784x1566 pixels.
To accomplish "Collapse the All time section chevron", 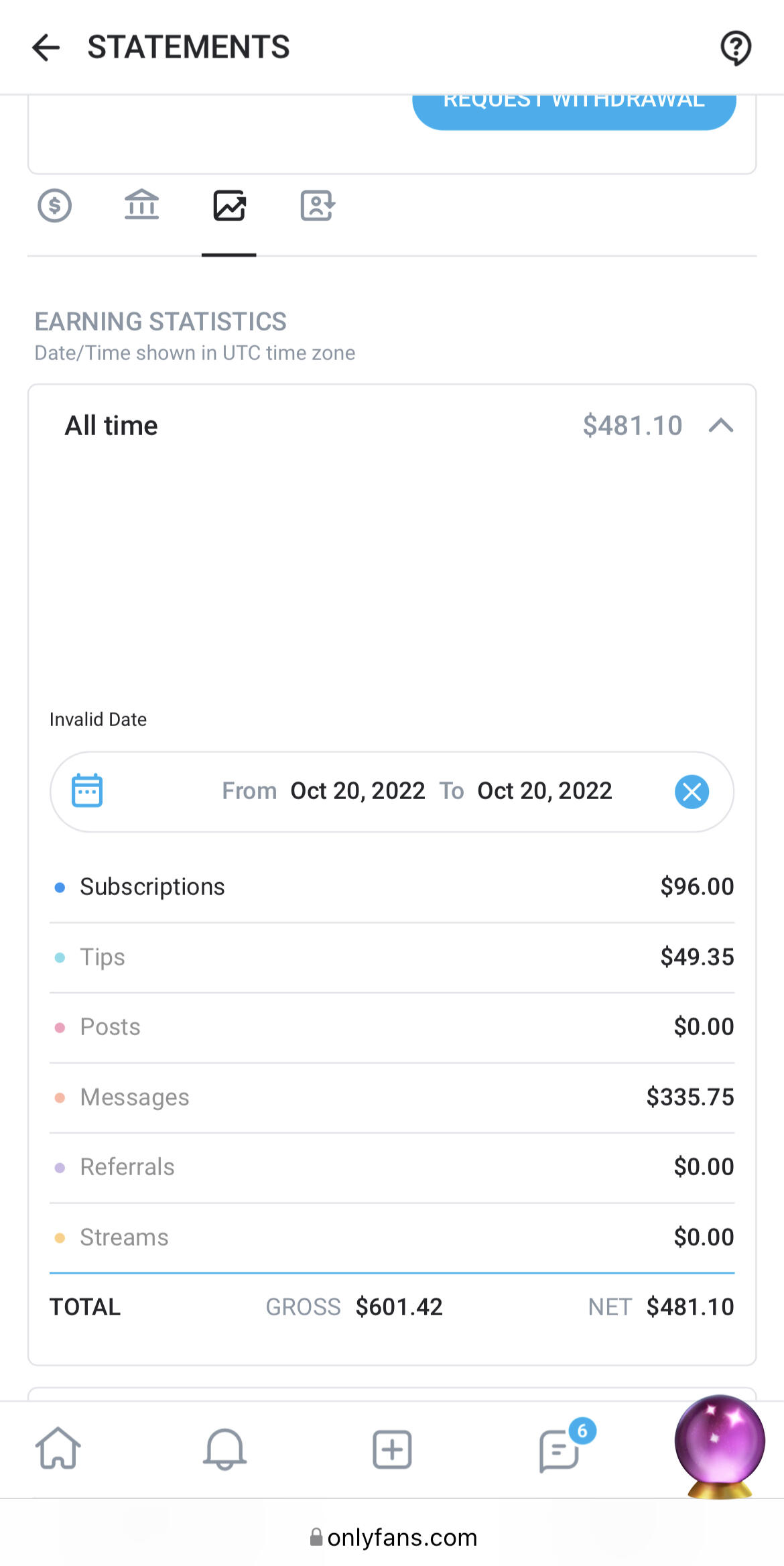I will [721, 426].
